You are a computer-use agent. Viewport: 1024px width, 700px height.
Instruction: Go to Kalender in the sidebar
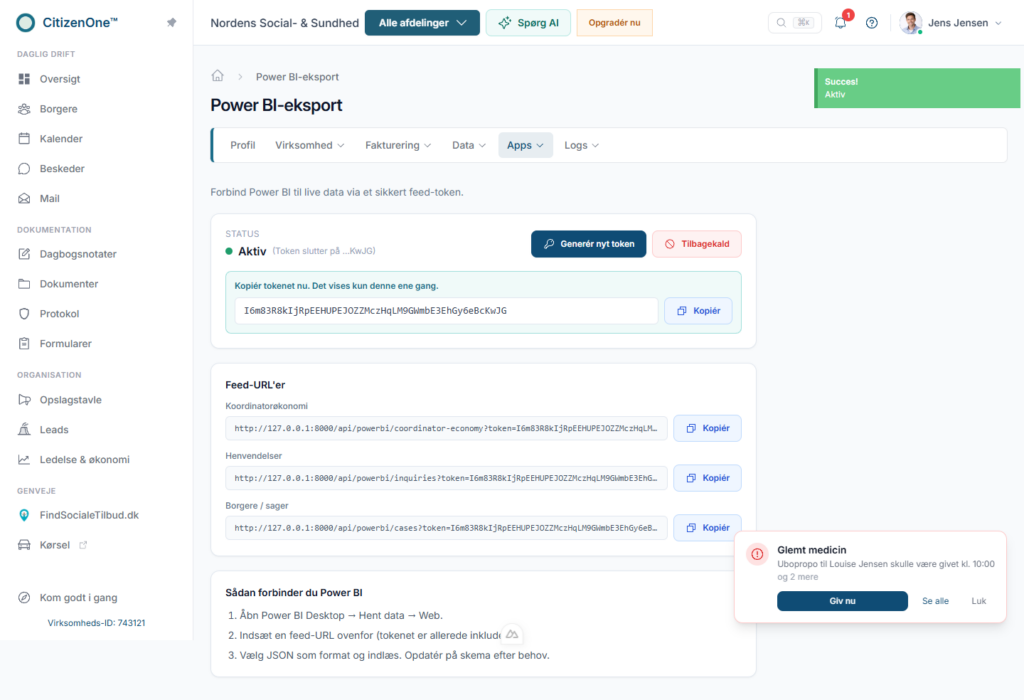(x=61, y=138)
